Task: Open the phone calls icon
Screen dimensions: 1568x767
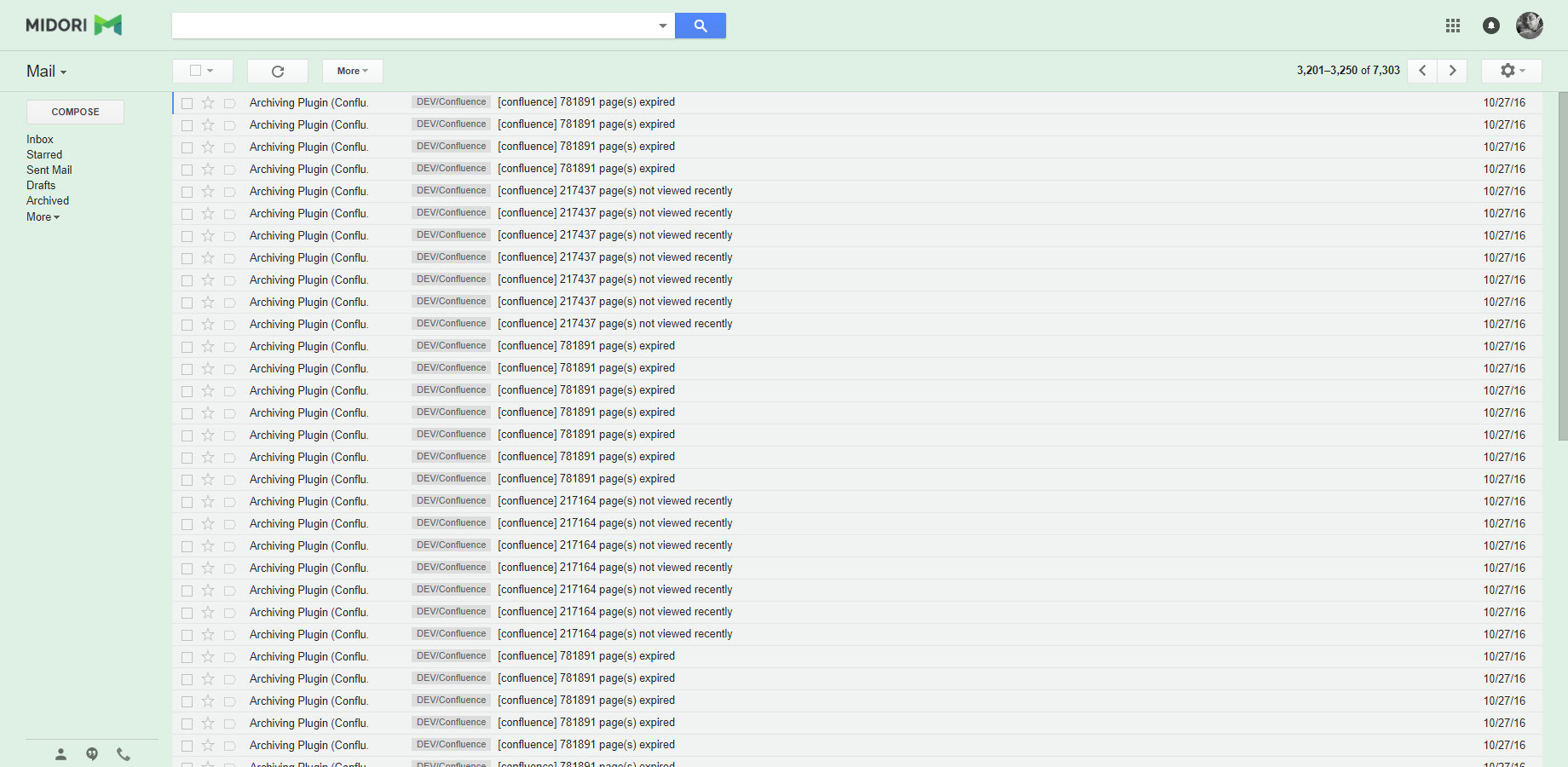Action: coord(124,754)
